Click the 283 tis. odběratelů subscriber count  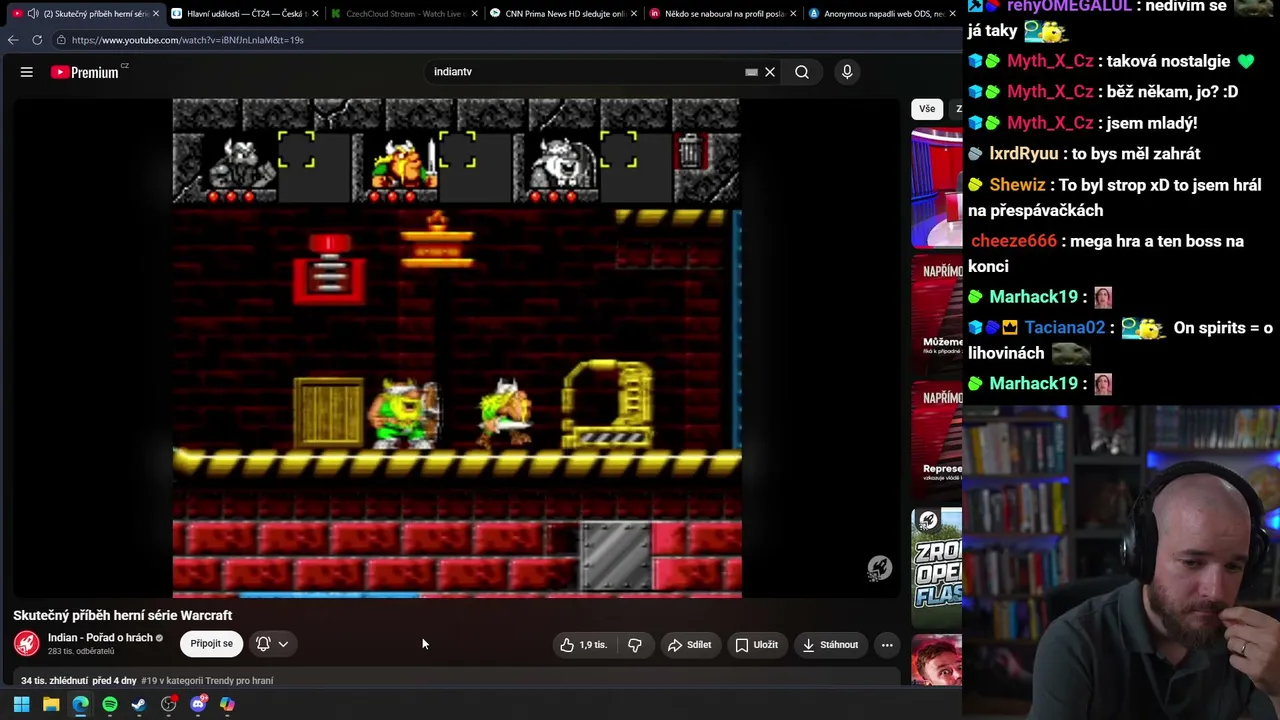81,652
